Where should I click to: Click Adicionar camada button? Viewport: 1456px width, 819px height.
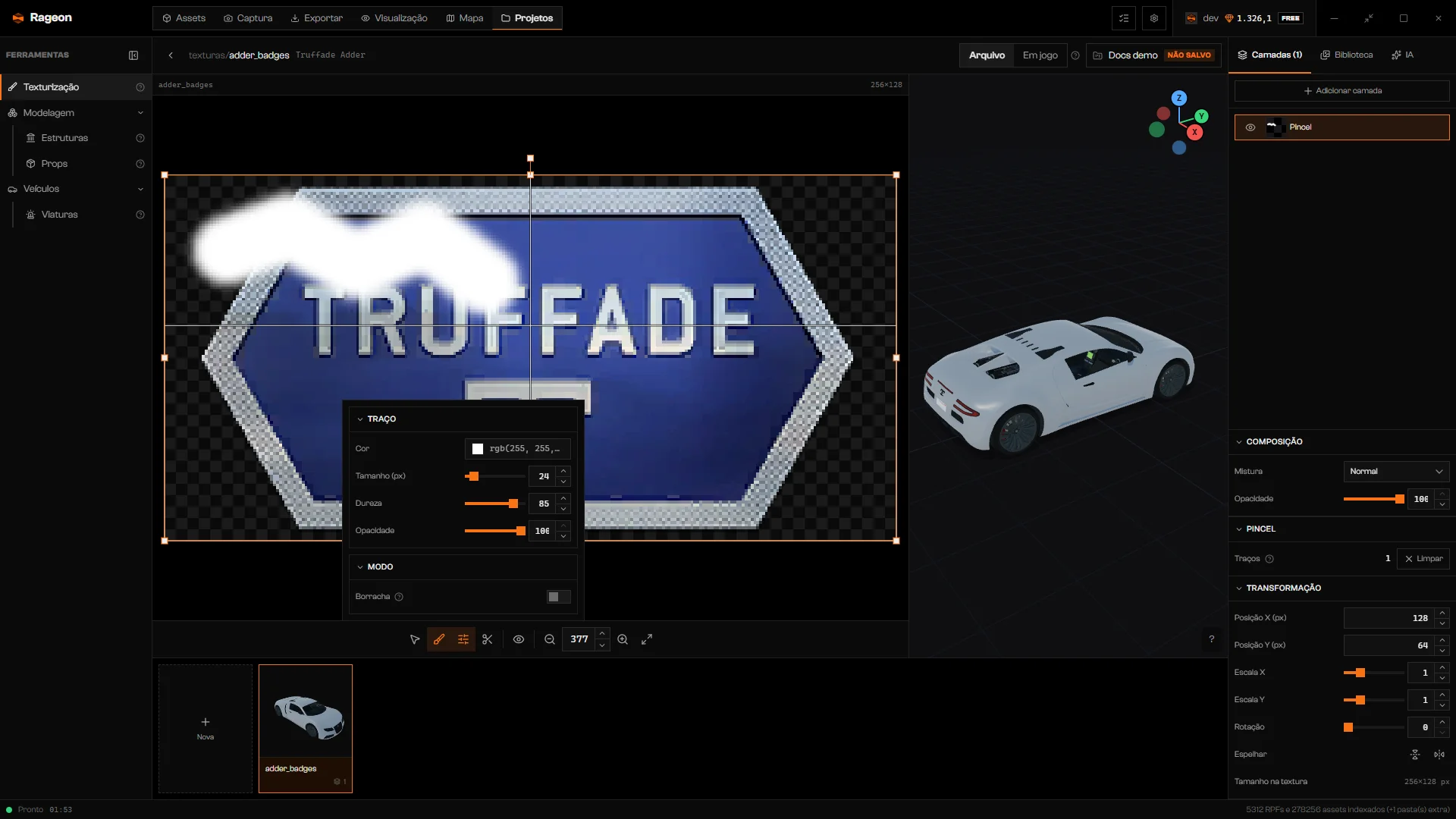tap(1341, 91)
